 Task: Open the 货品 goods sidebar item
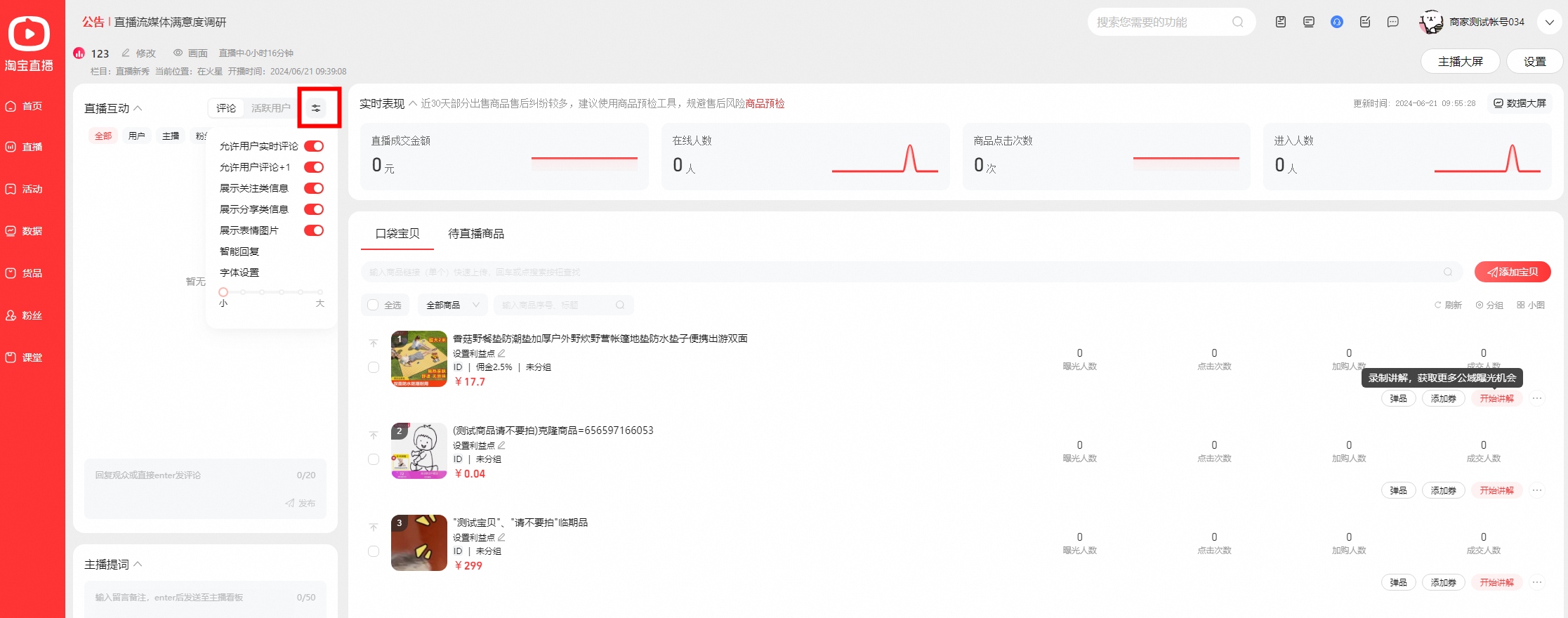coord(25,273)
